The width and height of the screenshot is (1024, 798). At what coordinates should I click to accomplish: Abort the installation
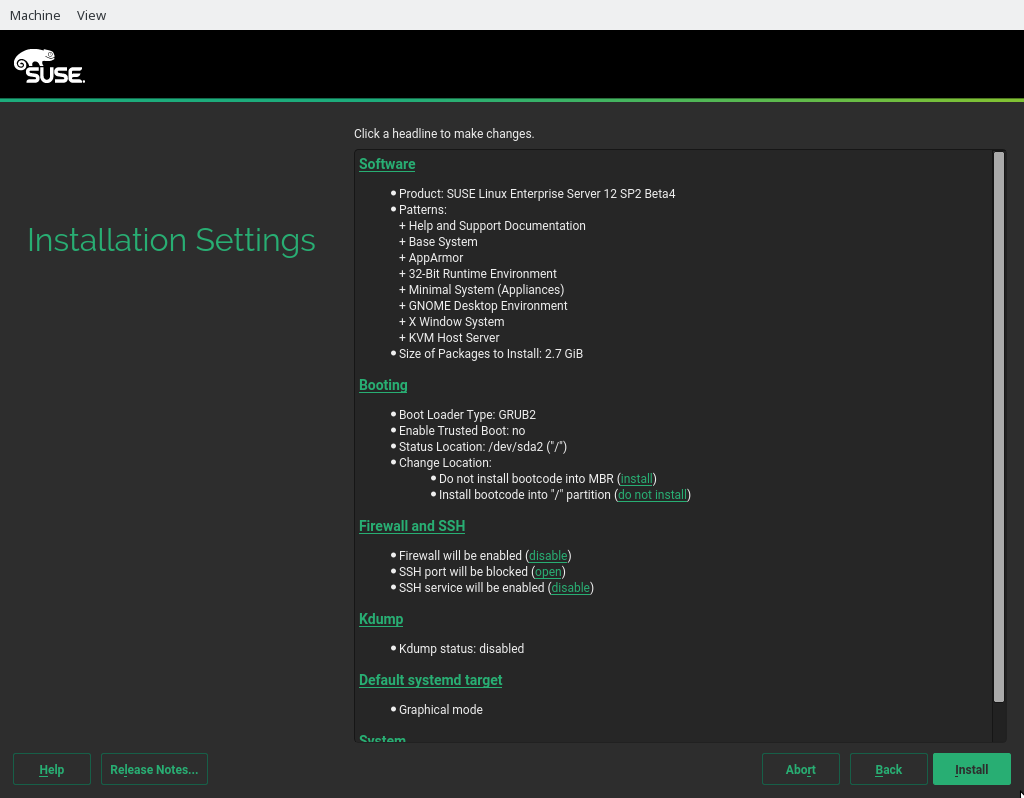(x=800, y=769)
